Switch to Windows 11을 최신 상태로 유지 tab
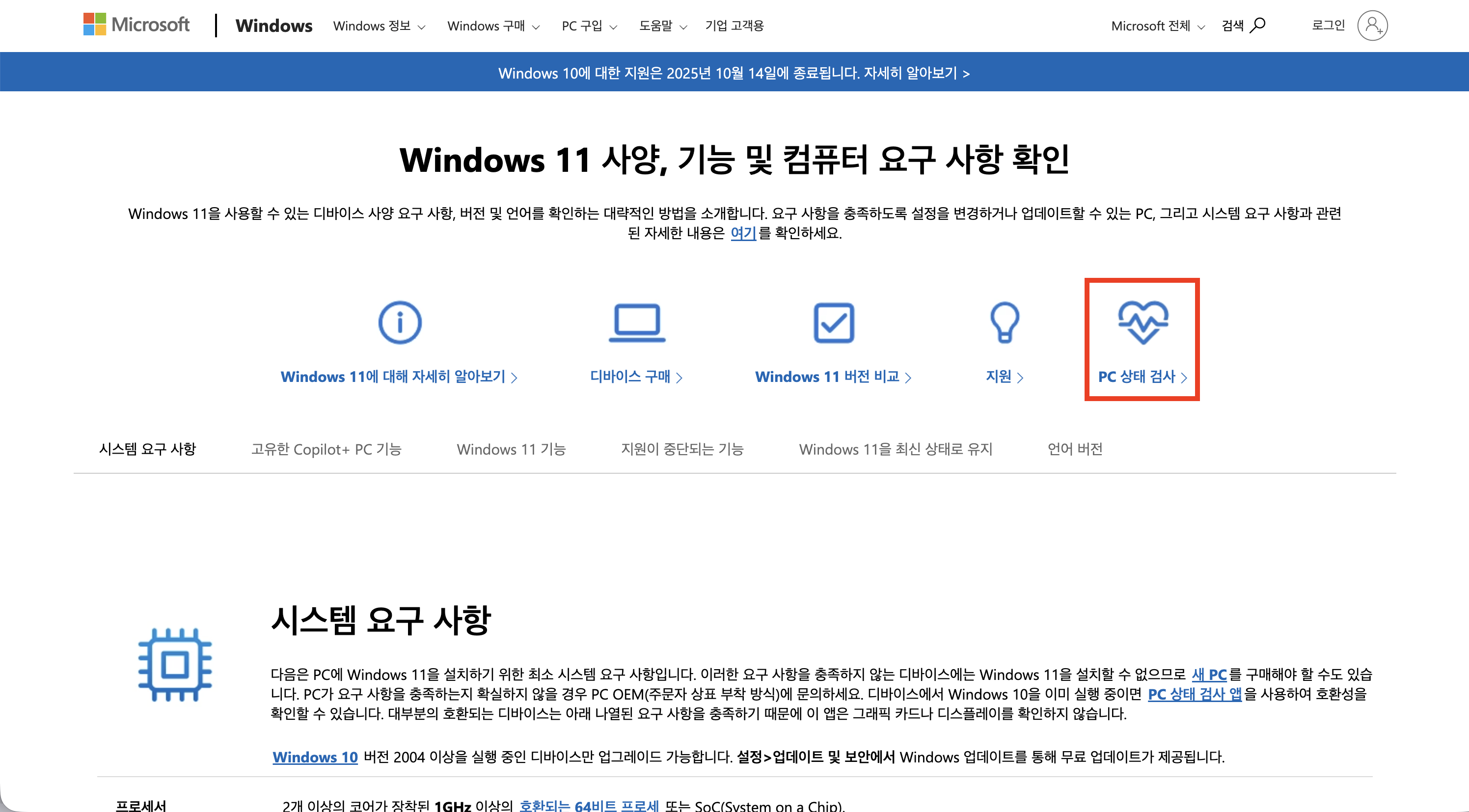Image resolution: width=1469 pixels, height=812 pixels. coord(896,449)
